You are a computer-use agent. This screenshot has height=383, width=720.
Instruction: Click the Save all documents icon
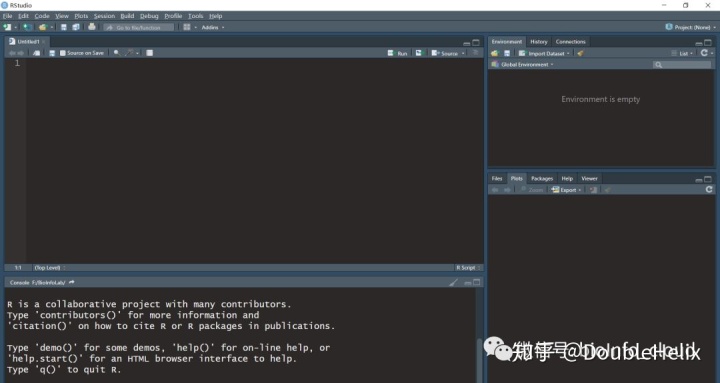tap(76, 27)
